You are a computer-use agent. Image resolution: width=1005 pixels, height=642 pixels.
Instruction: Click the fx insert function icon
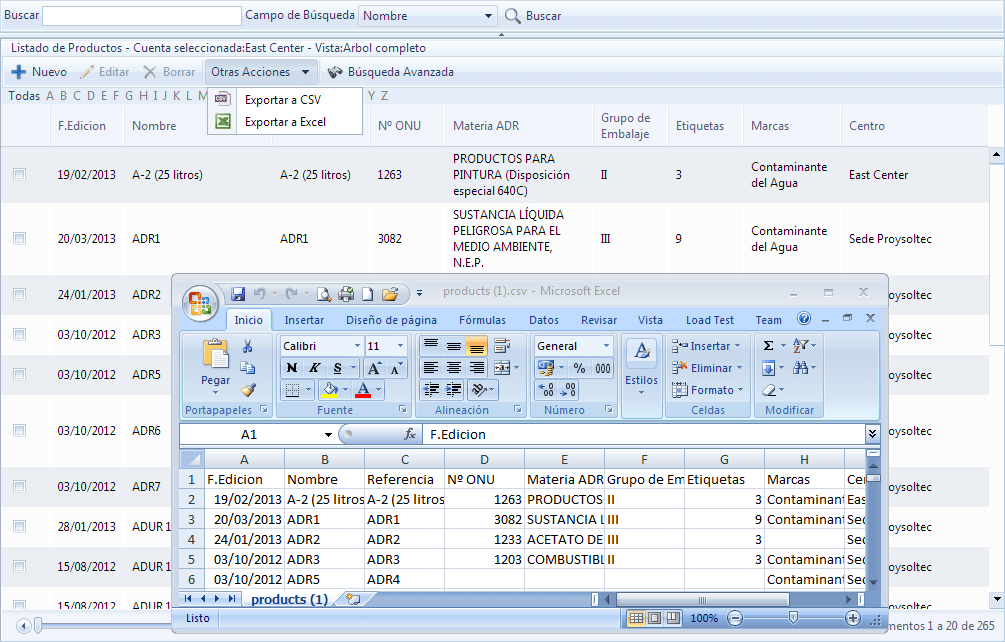pos(410,434)
